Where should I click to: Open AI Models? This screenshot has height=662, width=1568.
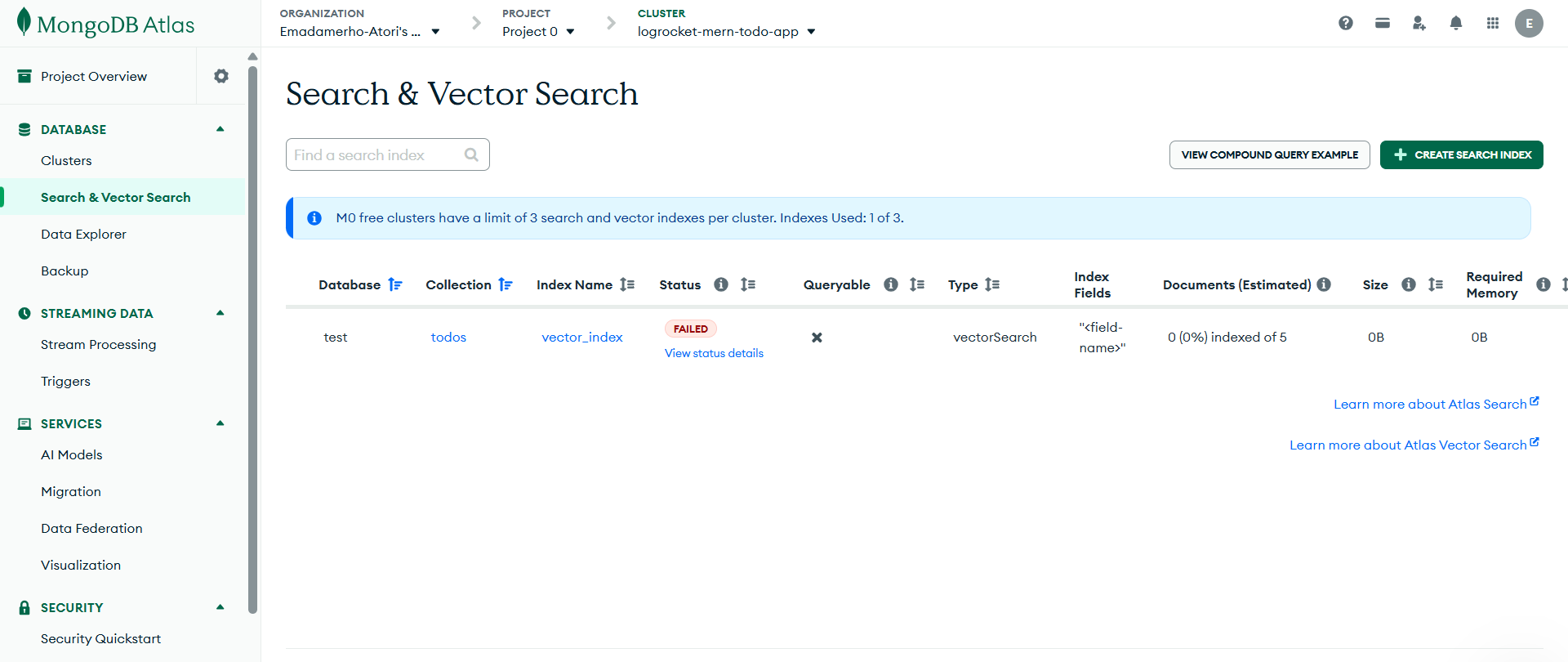coord(72,455)
